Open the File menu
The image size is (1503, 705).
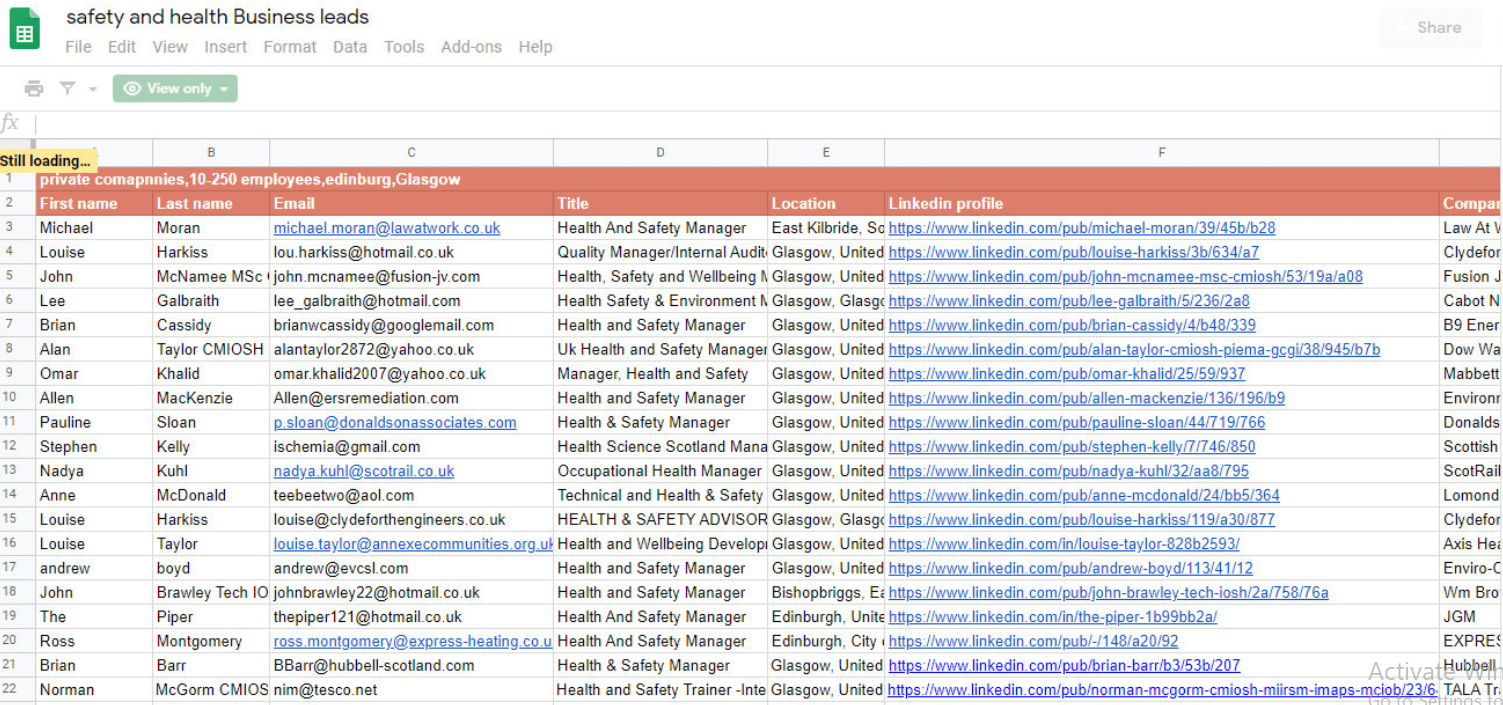pos(78,47)
